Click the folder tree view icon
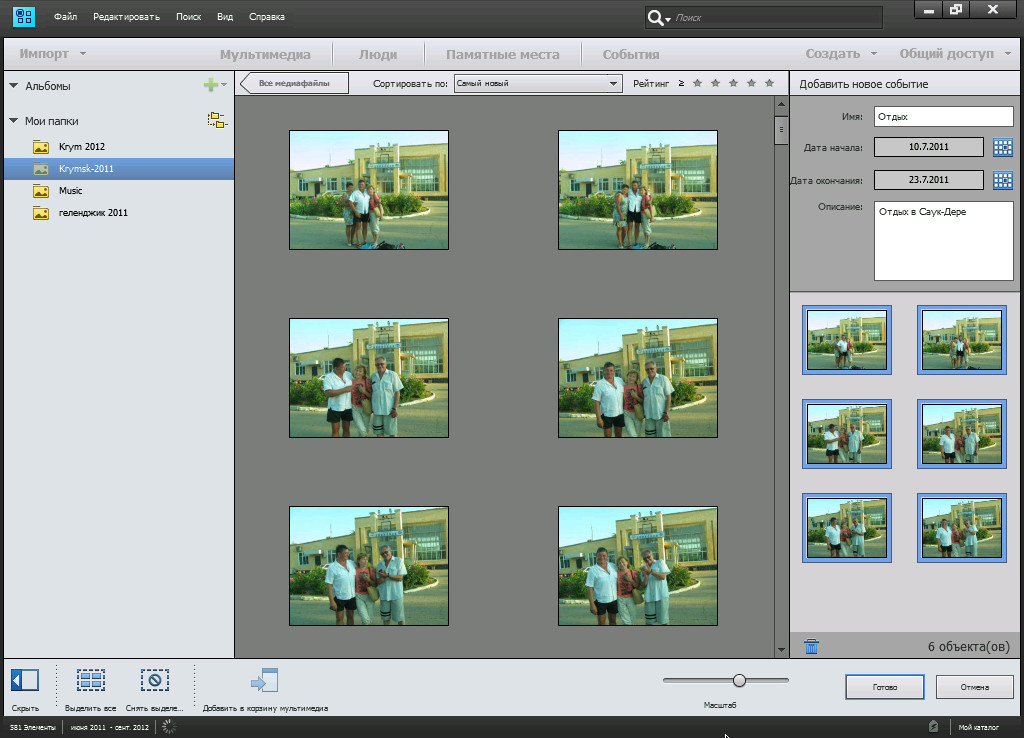 (216, 121)
